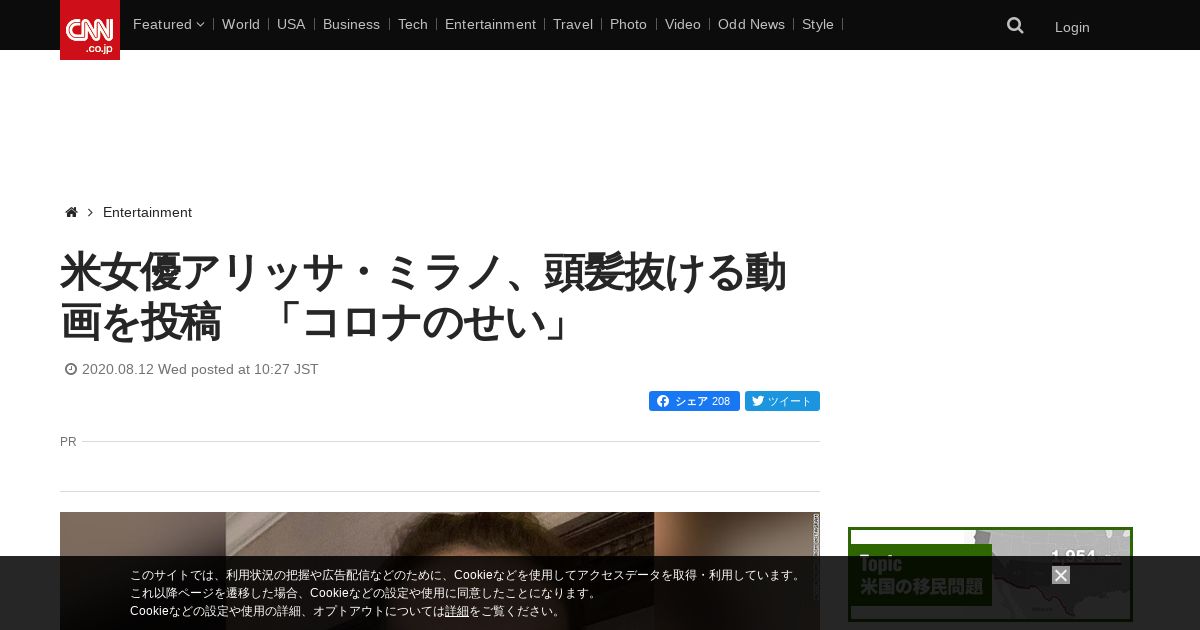Go to Odd News section

751,24
